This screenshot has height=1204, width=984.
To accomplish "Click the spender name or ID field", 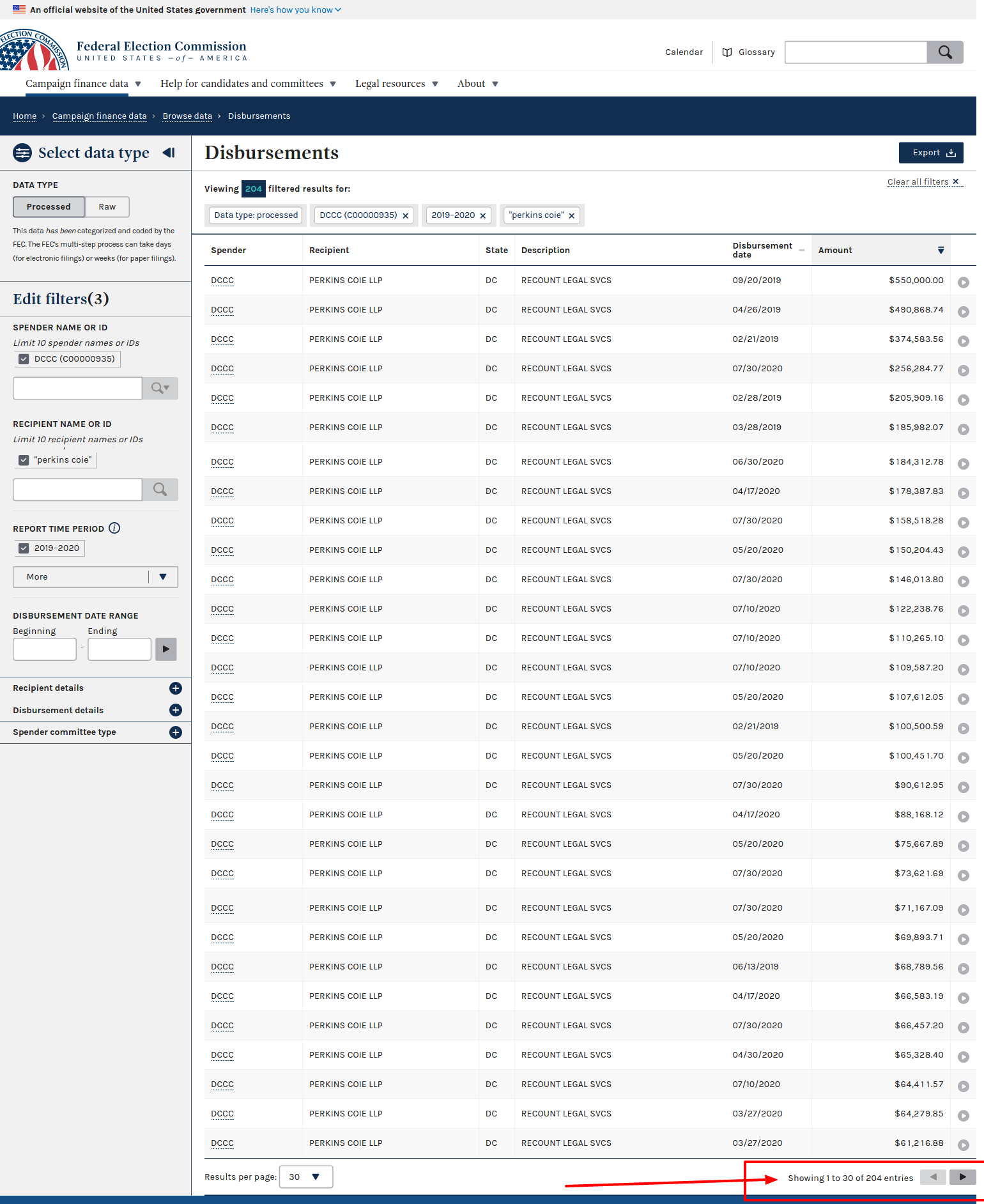I will point(77,388).
